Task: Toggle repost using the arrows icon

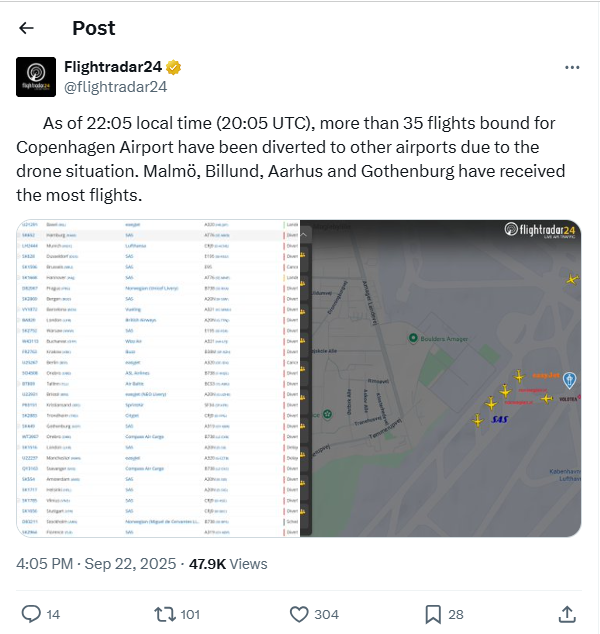Action: pyautogui.click(x=165, y=613)
